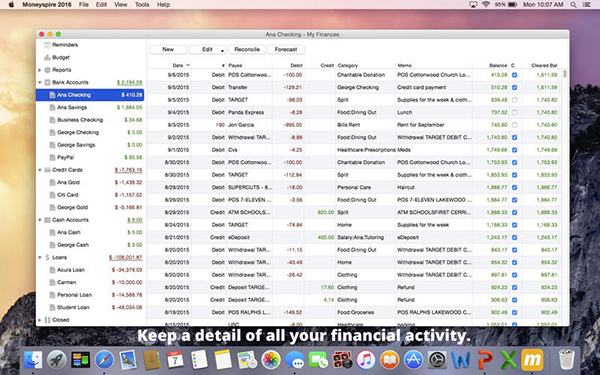The height and width of the screenshot is (375, 600).
Task: Uncheck cleared box for 9/6/2015 Cottonwood donation
Action: pos(515,75)
